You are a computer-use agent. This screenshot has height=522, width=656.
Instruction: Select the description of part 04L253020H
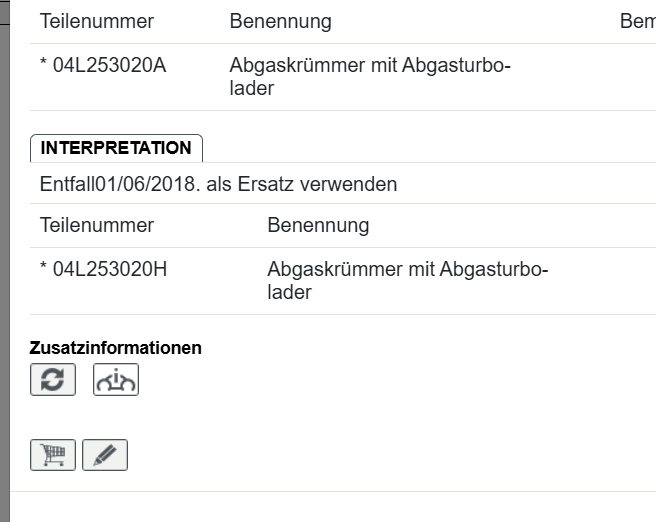(407, 281)
